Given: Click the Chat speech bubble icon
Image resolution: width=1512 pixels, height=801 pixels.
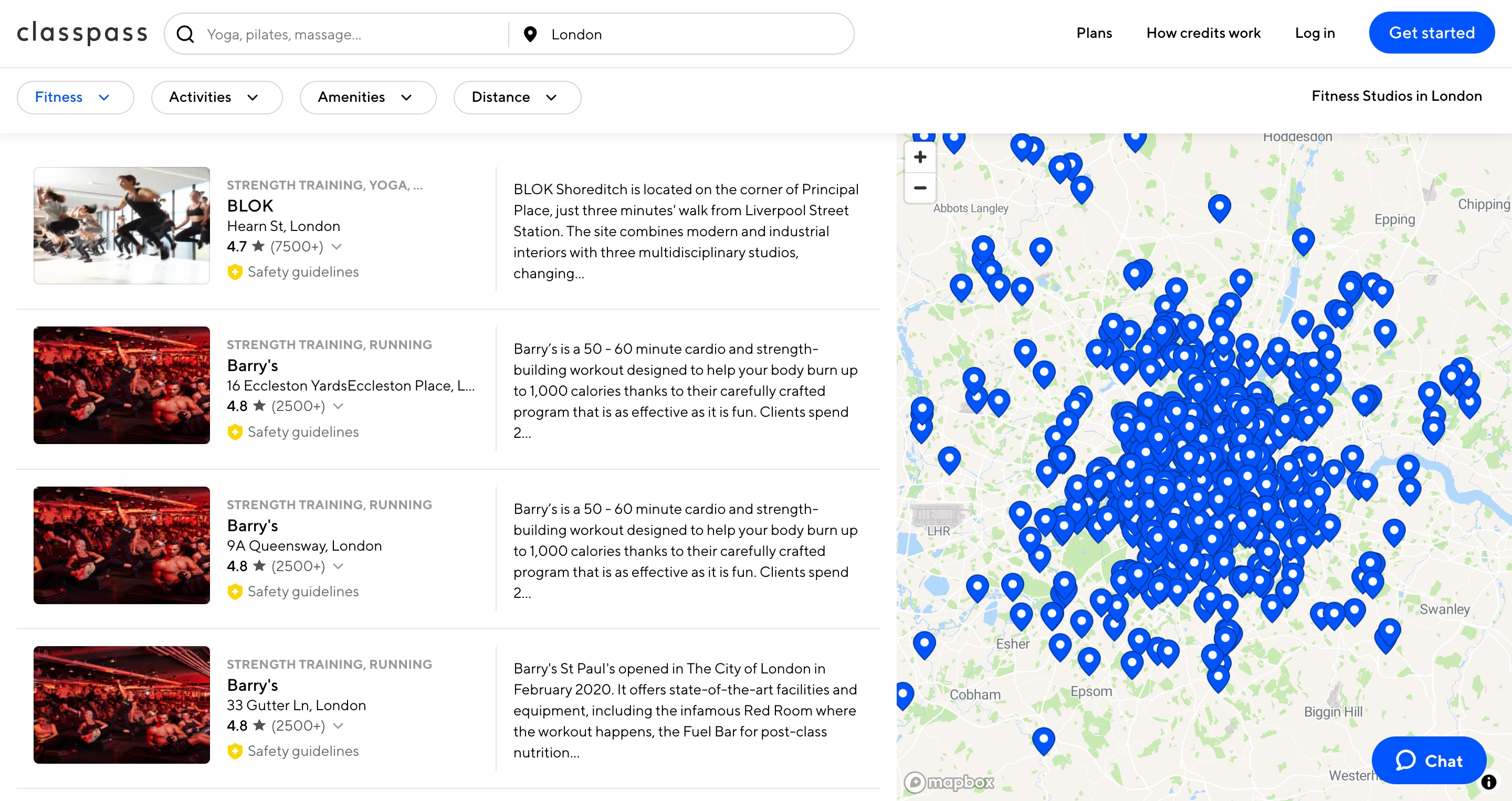Looking at the screenshot, I should (1406, 761).
